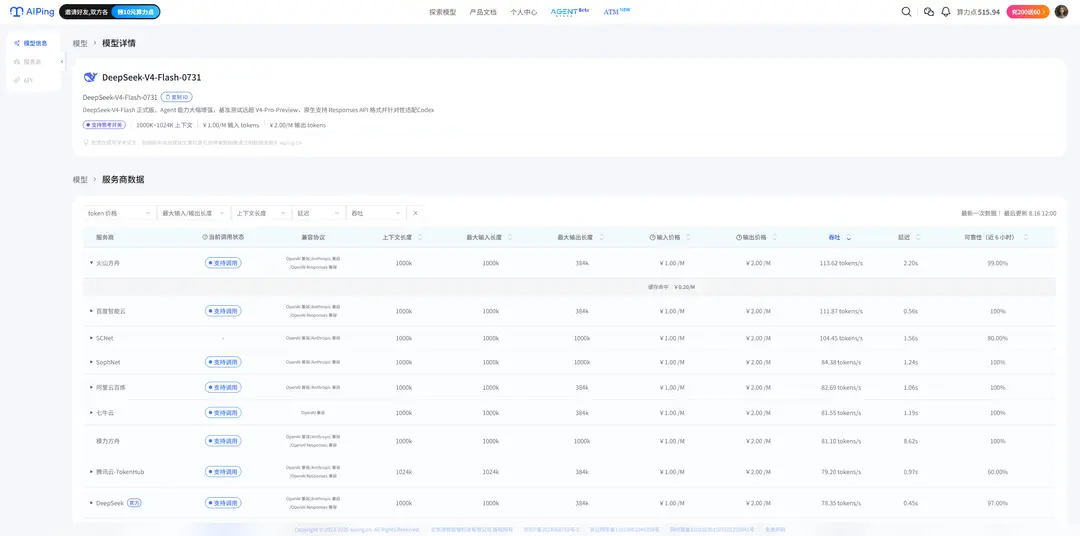Screen dimensions: 1080x536
Task: Collapse the 火山方舟 row
Action: (91, 263)
